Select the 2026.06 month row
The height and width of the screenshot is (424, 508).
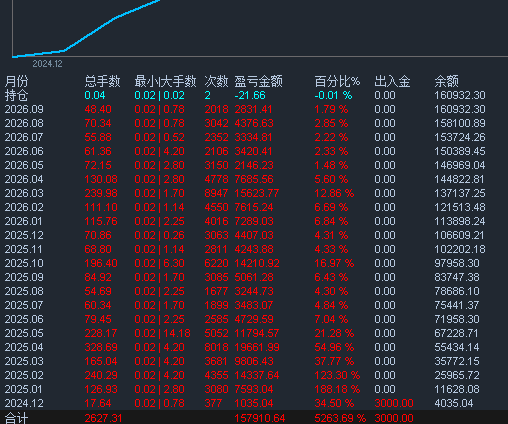click(24, 152)
